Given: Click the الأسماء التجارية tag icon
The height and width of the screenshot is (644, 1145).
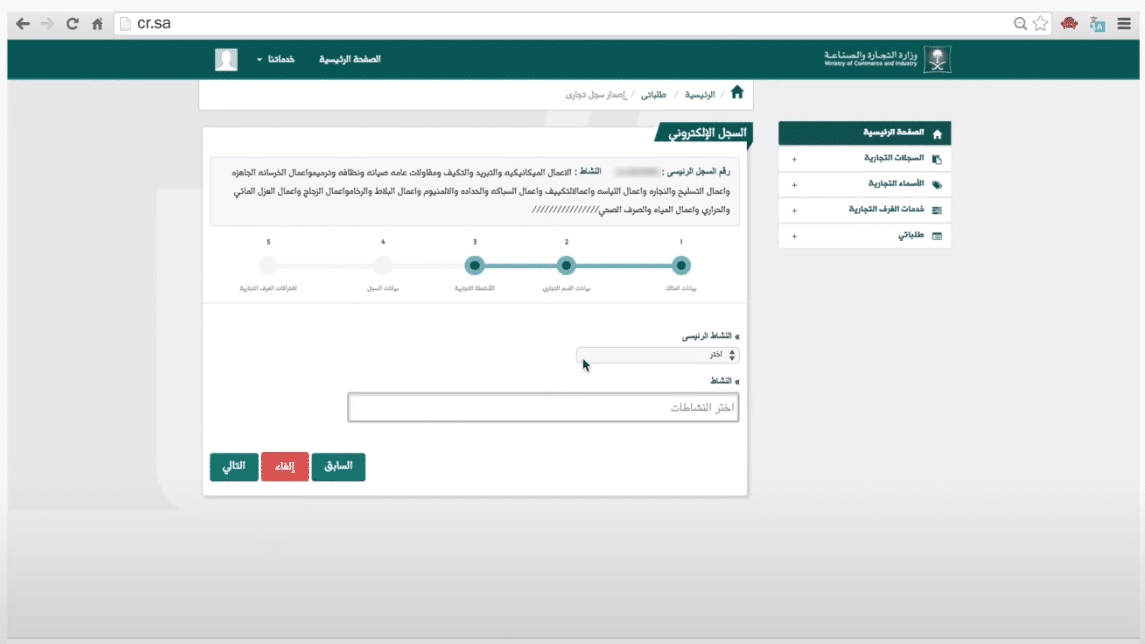Looking at the screenshot, I should [937, 185].
